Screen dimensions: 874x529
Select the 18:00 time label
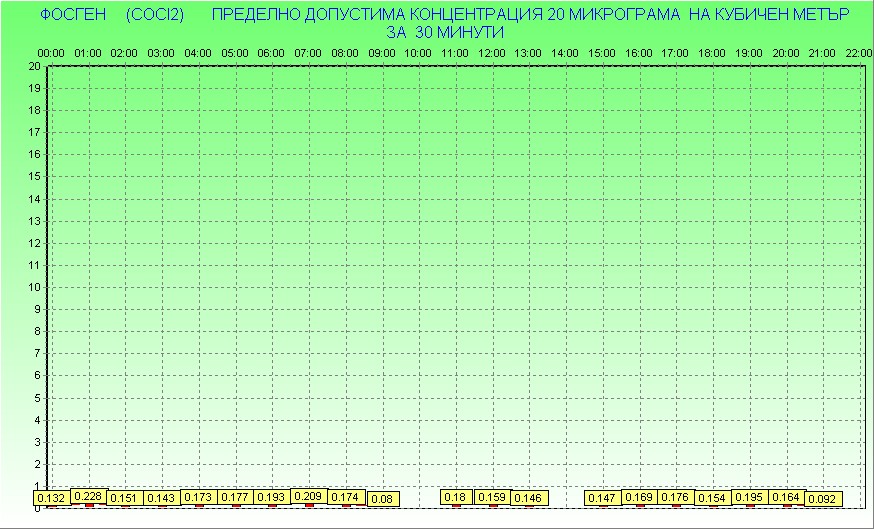[712, 54]
